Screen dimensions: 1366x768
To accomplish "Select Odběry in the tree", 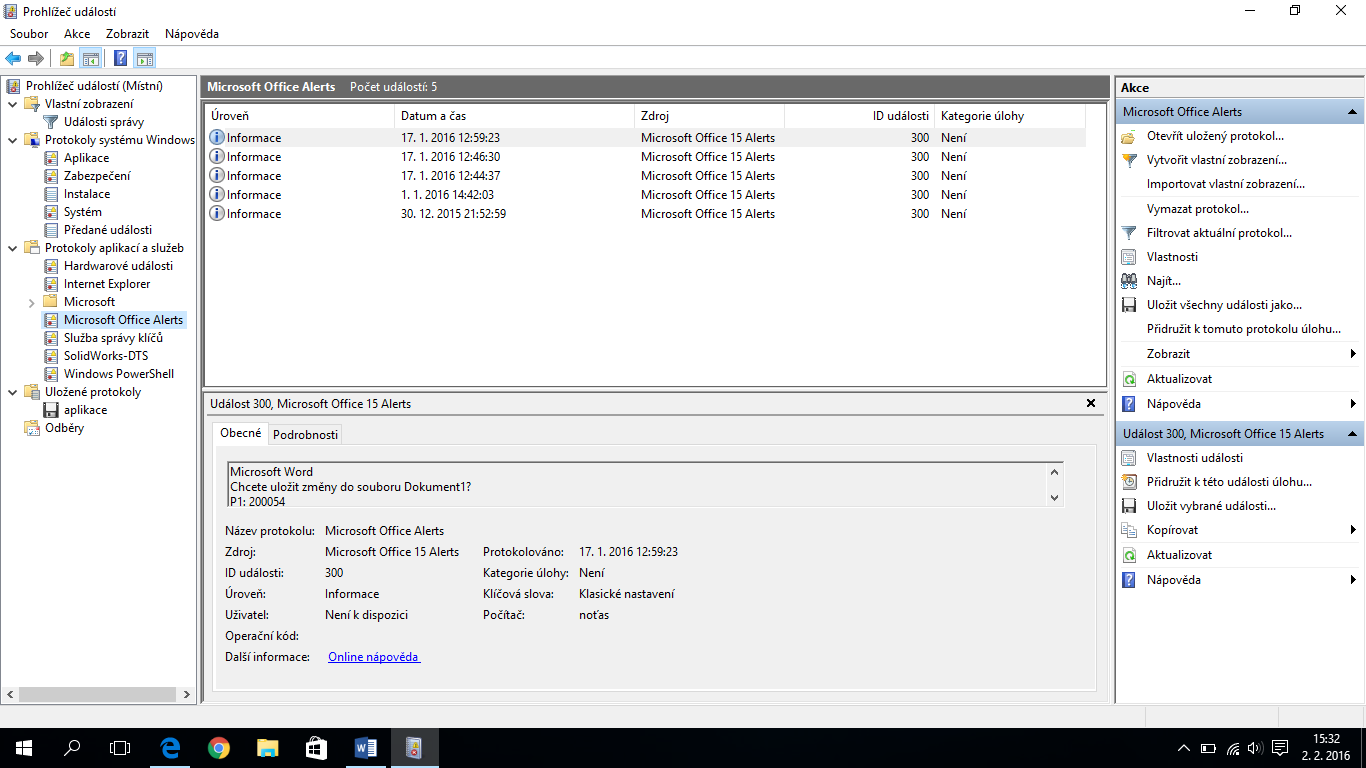I will 64,428.
